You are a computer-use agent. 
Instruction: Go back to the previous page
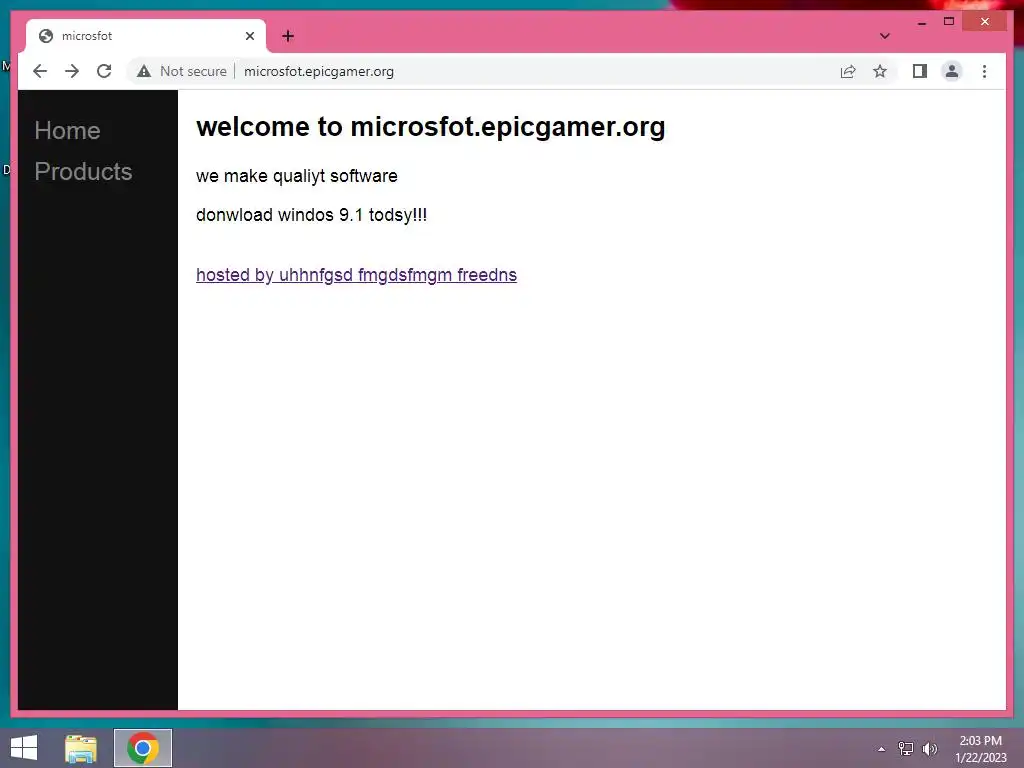click(40, 71)
